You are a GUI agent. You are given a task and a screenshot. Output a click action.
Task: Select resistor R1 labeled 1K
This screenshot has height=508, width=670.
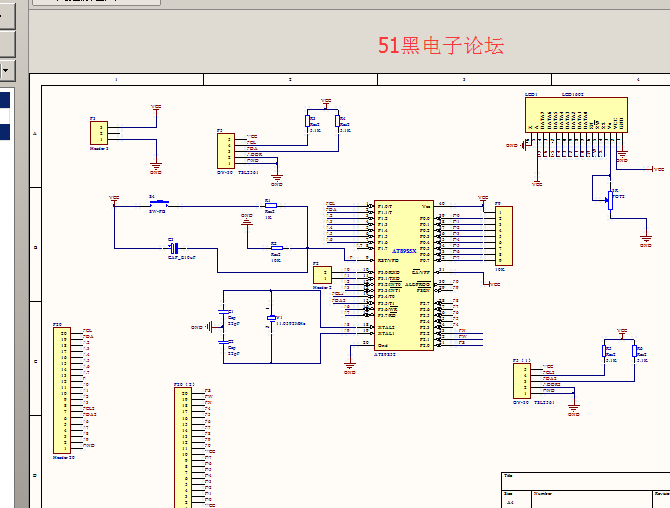[x=270, y=206]
